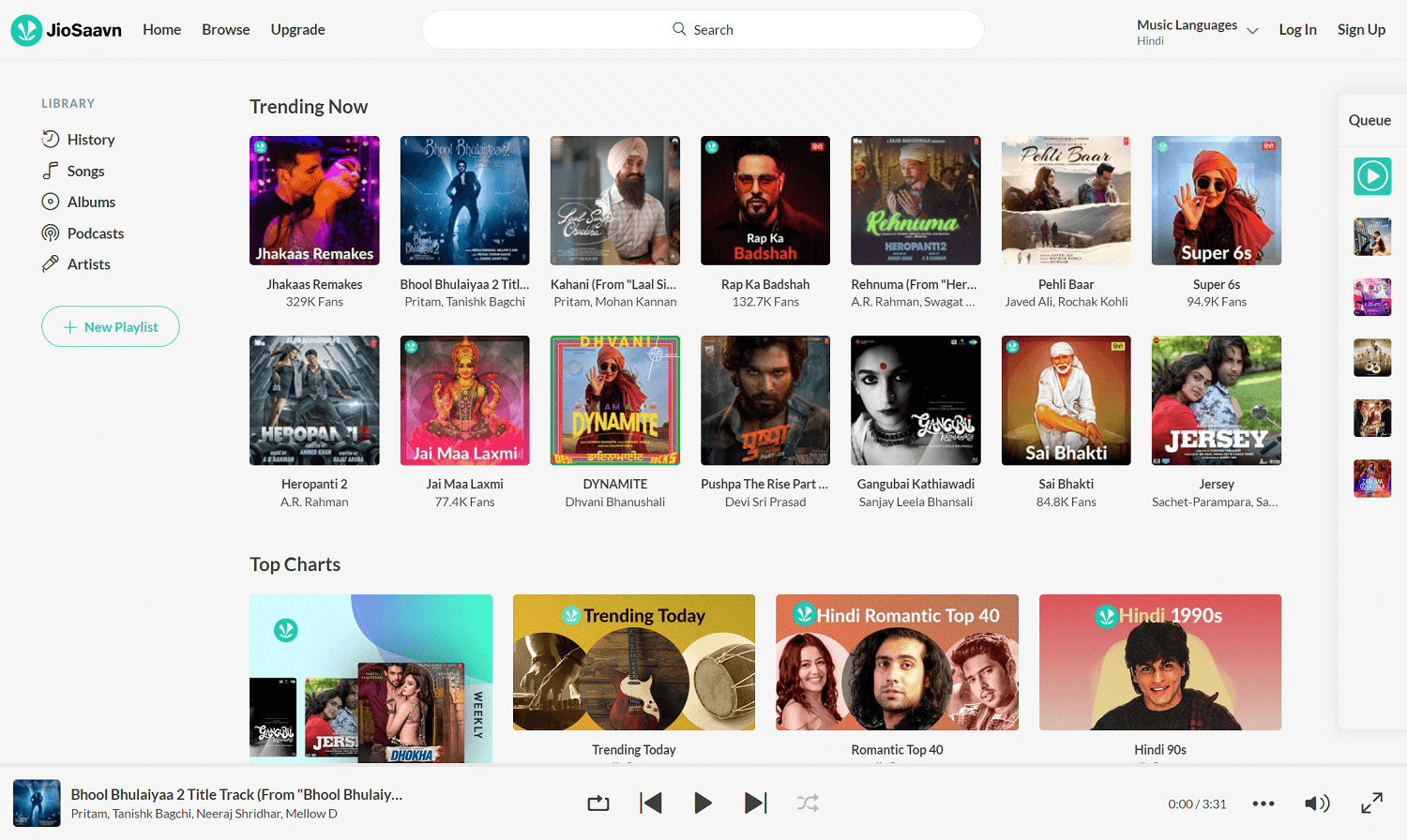Open the Queue panel header
Screen dimensions: 1407x840
click(1369, 120)
